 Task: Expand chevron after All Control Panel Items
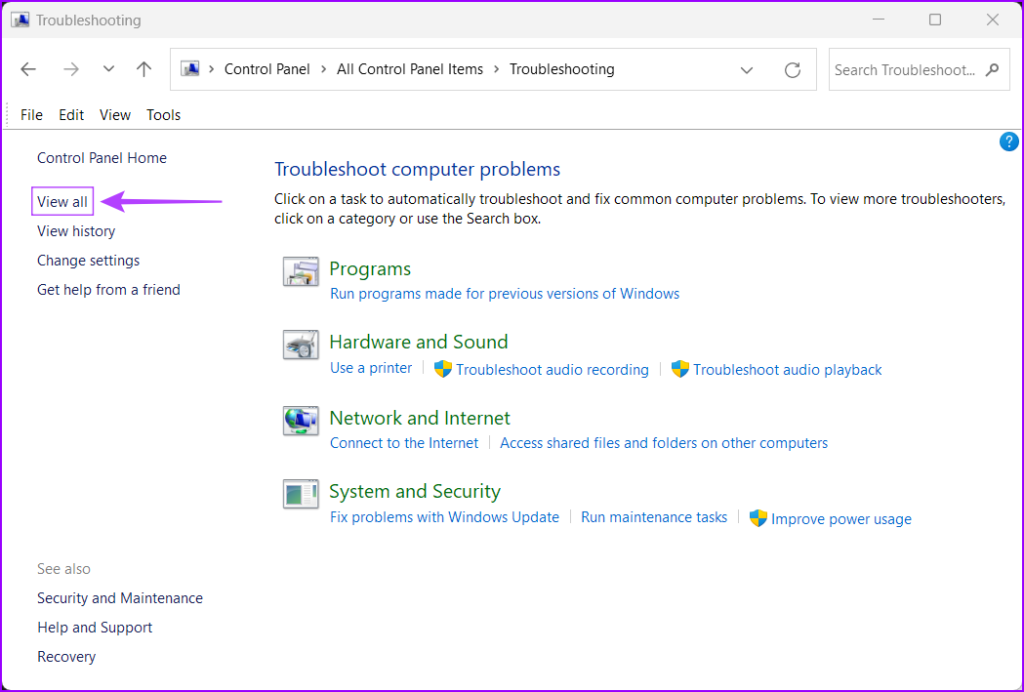pos(496,69)
